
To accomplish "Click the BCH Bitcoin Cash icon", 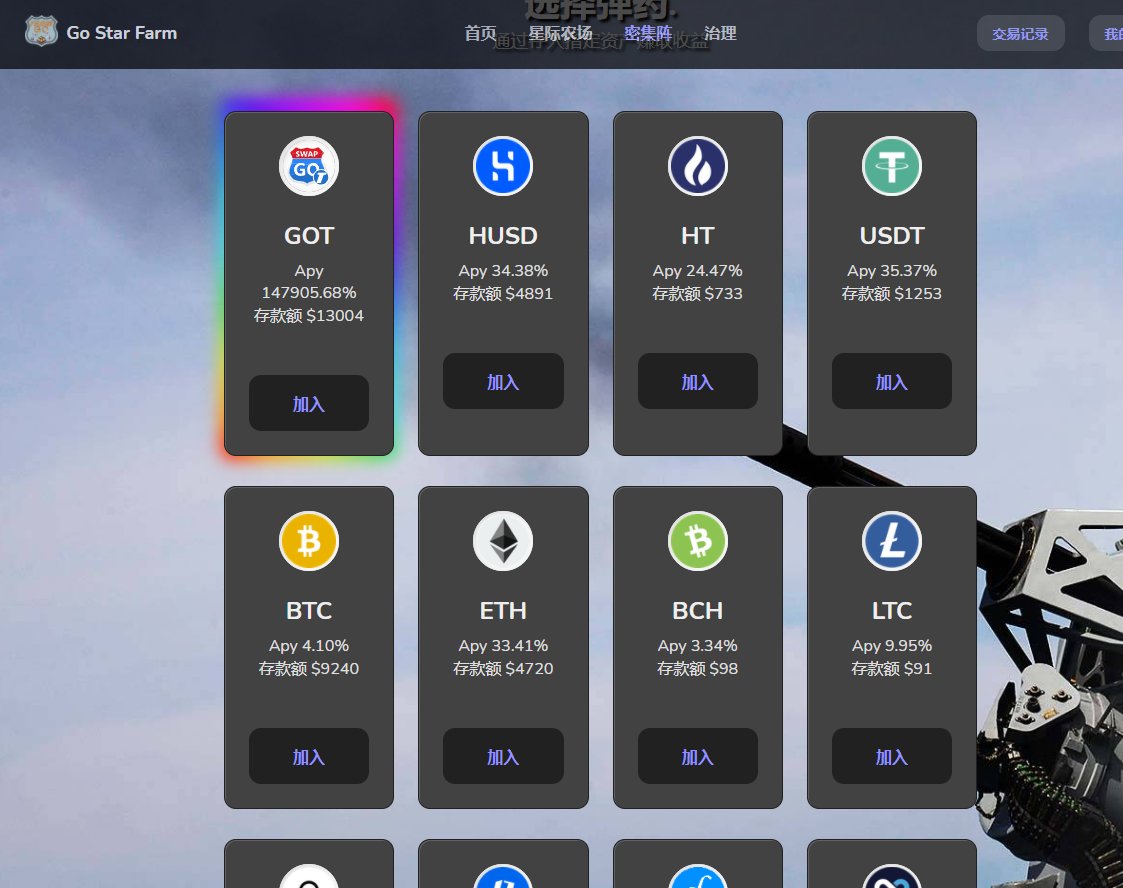I will tap(698, 541).
